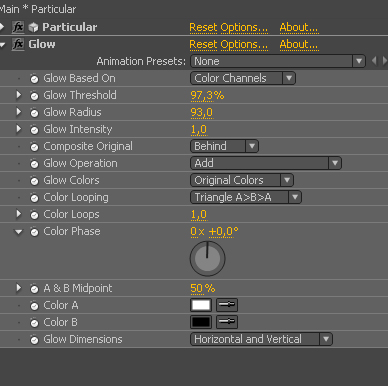Click A & B Midpoint value 50 %
Viewport: 388px width, 386px height.
203,288
